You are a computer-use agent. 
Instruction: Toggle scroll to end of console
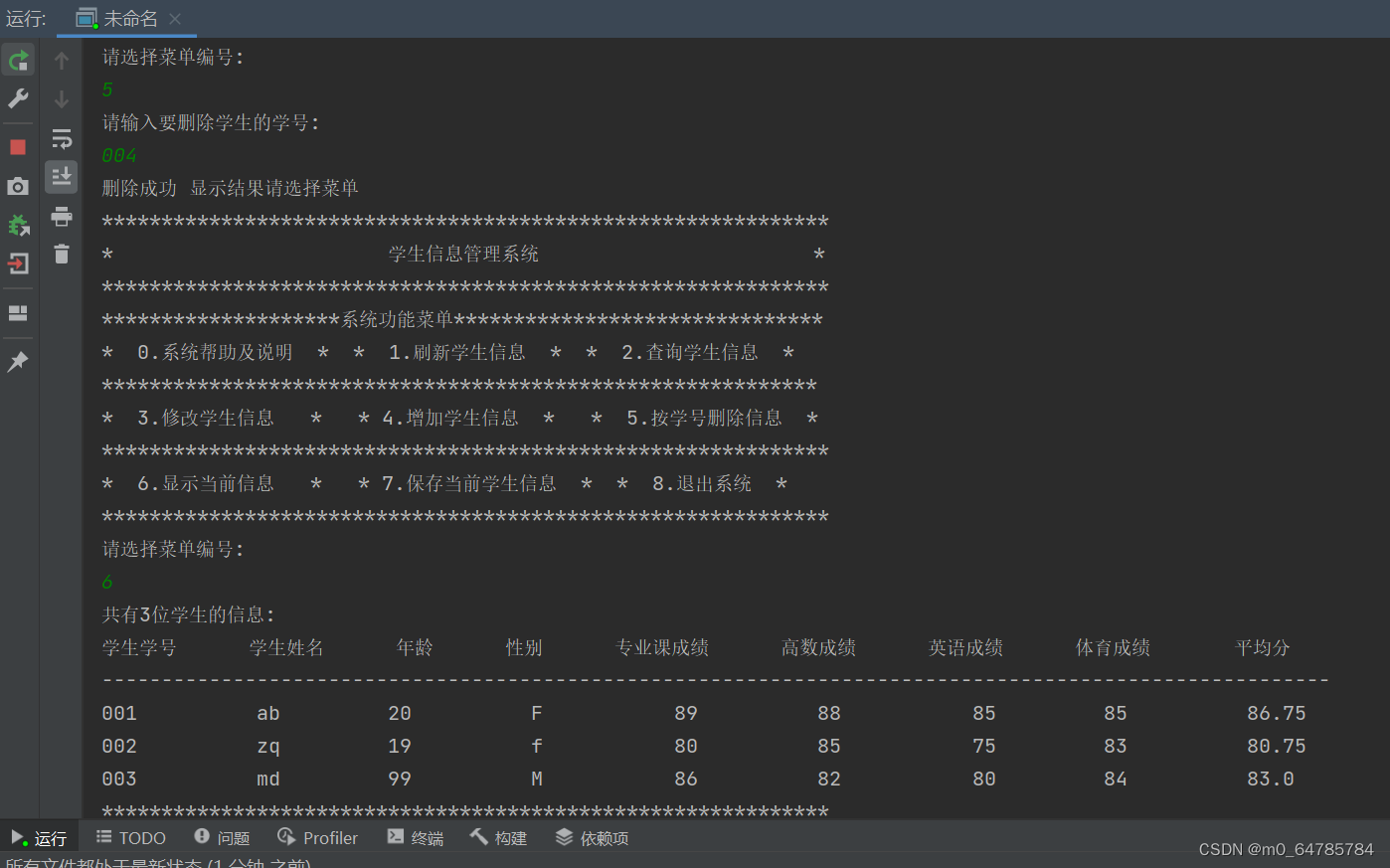pyautogui.click(x=62, y=177)
